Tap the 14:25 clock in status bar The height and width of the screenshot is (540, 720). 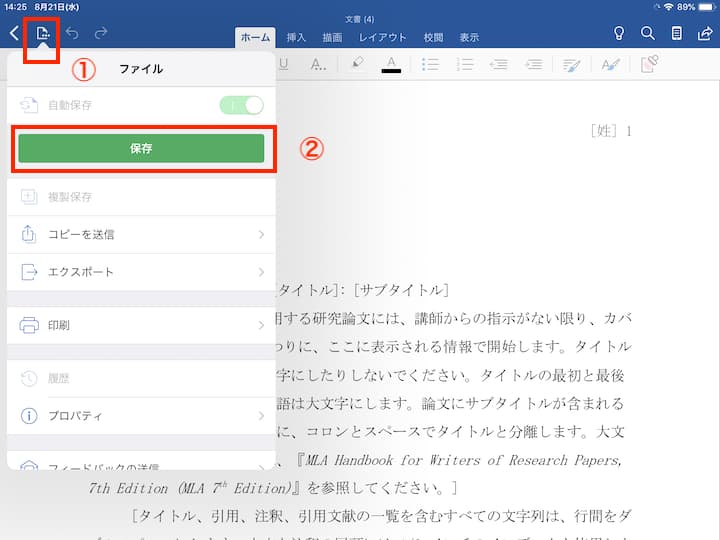(15, 7)
